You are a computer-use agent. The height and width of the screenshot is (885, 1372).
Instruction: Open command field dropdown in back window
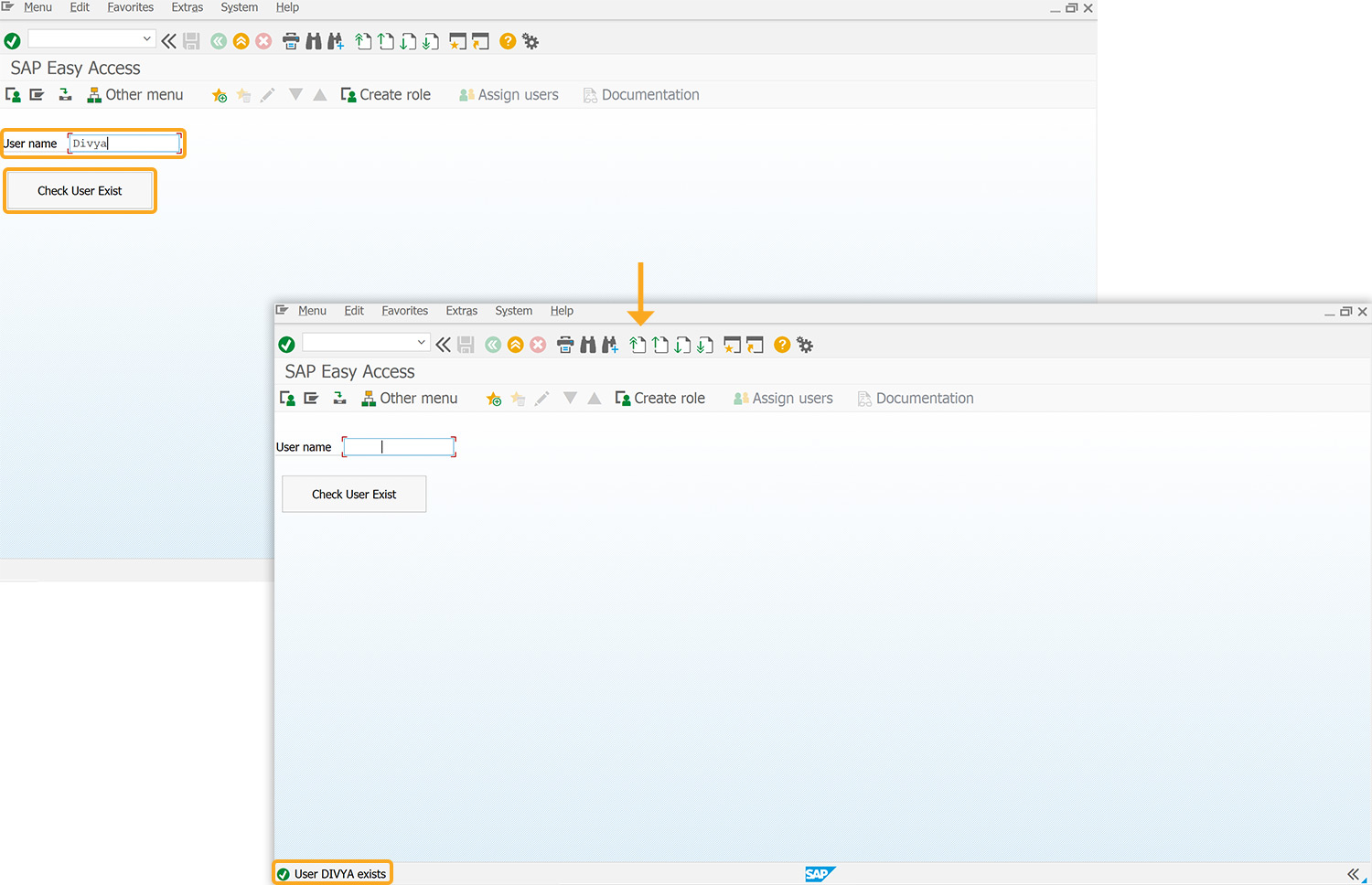tap(147, 38)
